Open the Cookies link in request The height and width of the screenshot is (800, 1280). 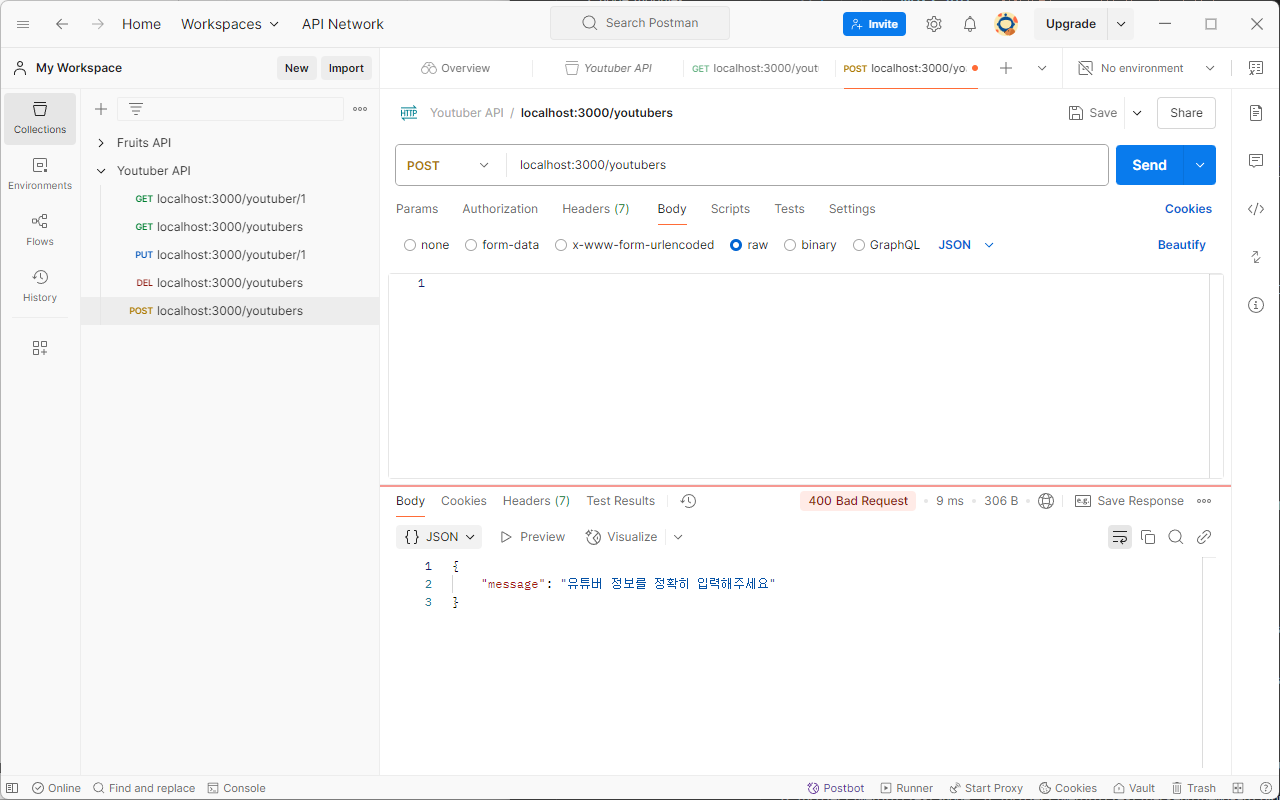pyautogui.click(x=1188, y=209)
